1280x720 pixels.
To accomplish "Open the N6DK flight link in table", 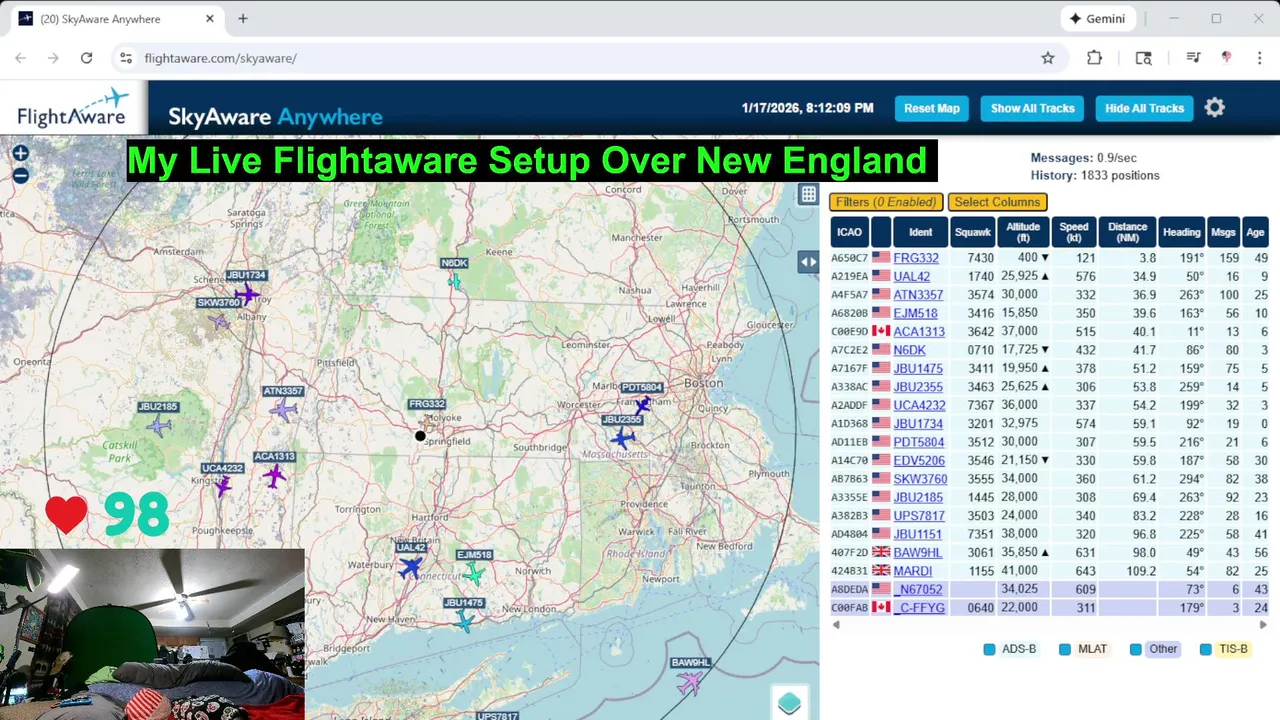I will 909,350.
